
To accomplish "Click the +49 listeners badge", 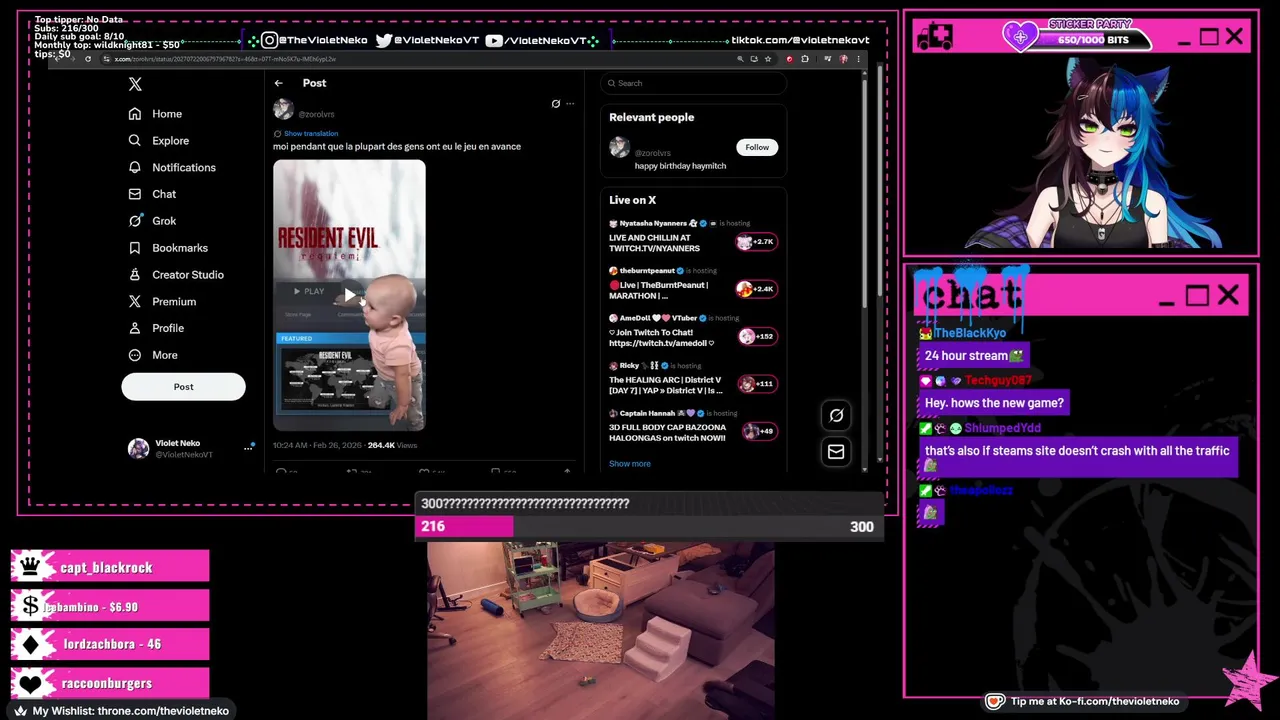I will click(758, 431).
